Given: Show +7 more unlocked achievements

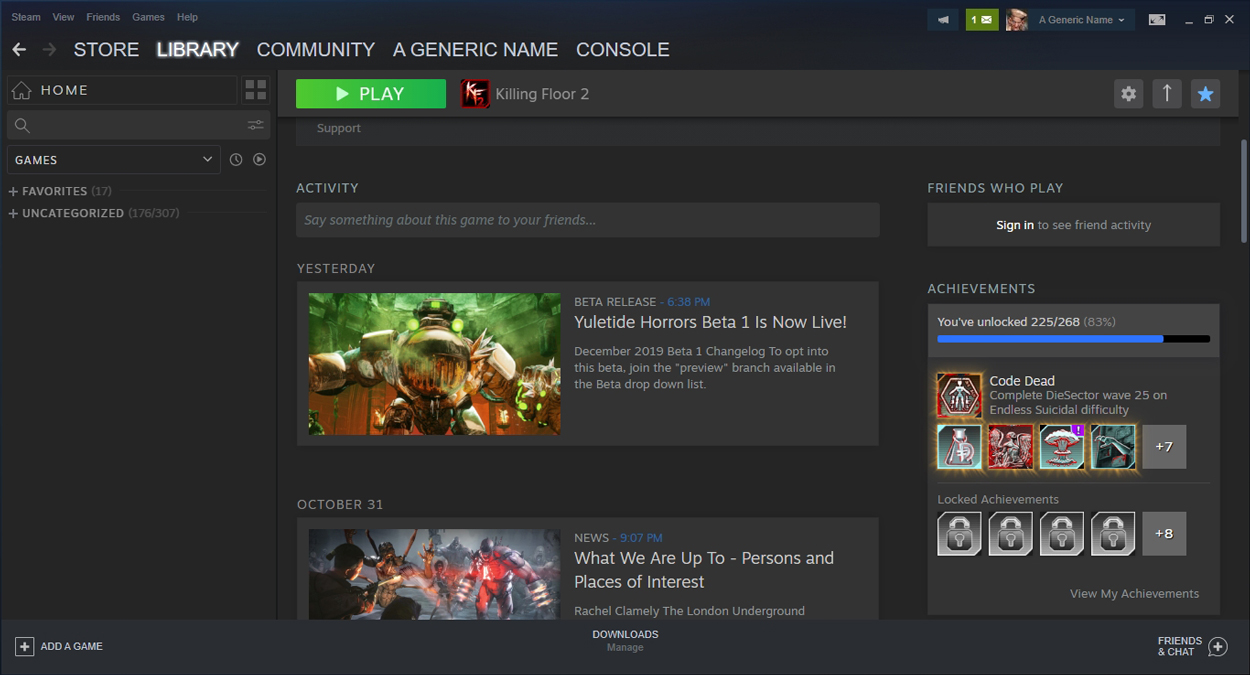Looking at the screenshot, I should 1164,447.
